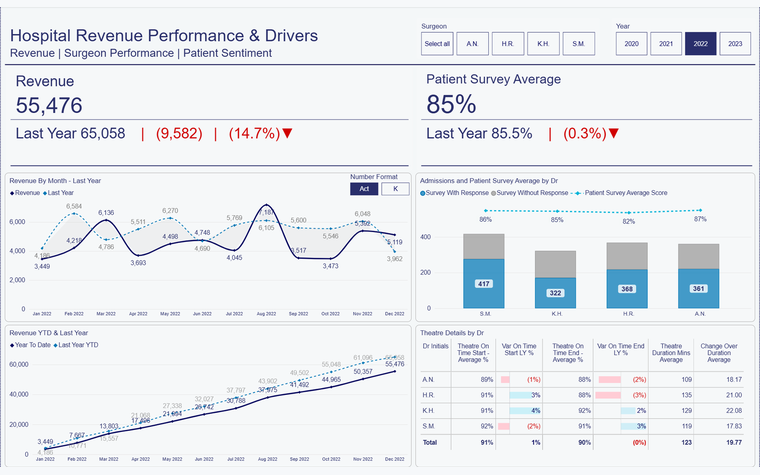760x475 pixels.
Task: Sort by Var On Time Start LY % header
Action: coord(519,349)
